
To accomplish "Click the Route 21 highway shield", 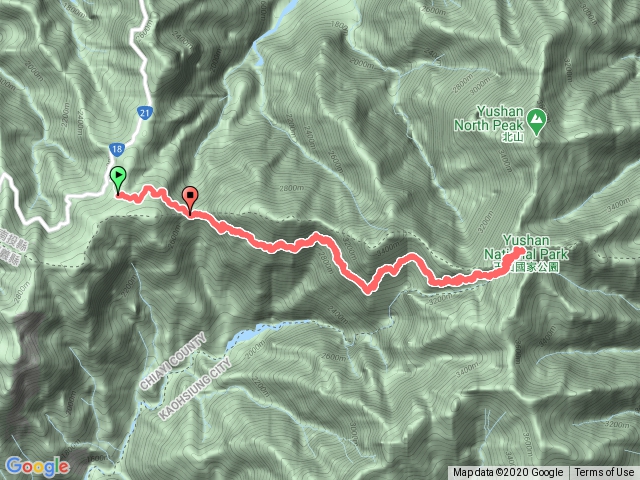I will (x=144, y=113).
